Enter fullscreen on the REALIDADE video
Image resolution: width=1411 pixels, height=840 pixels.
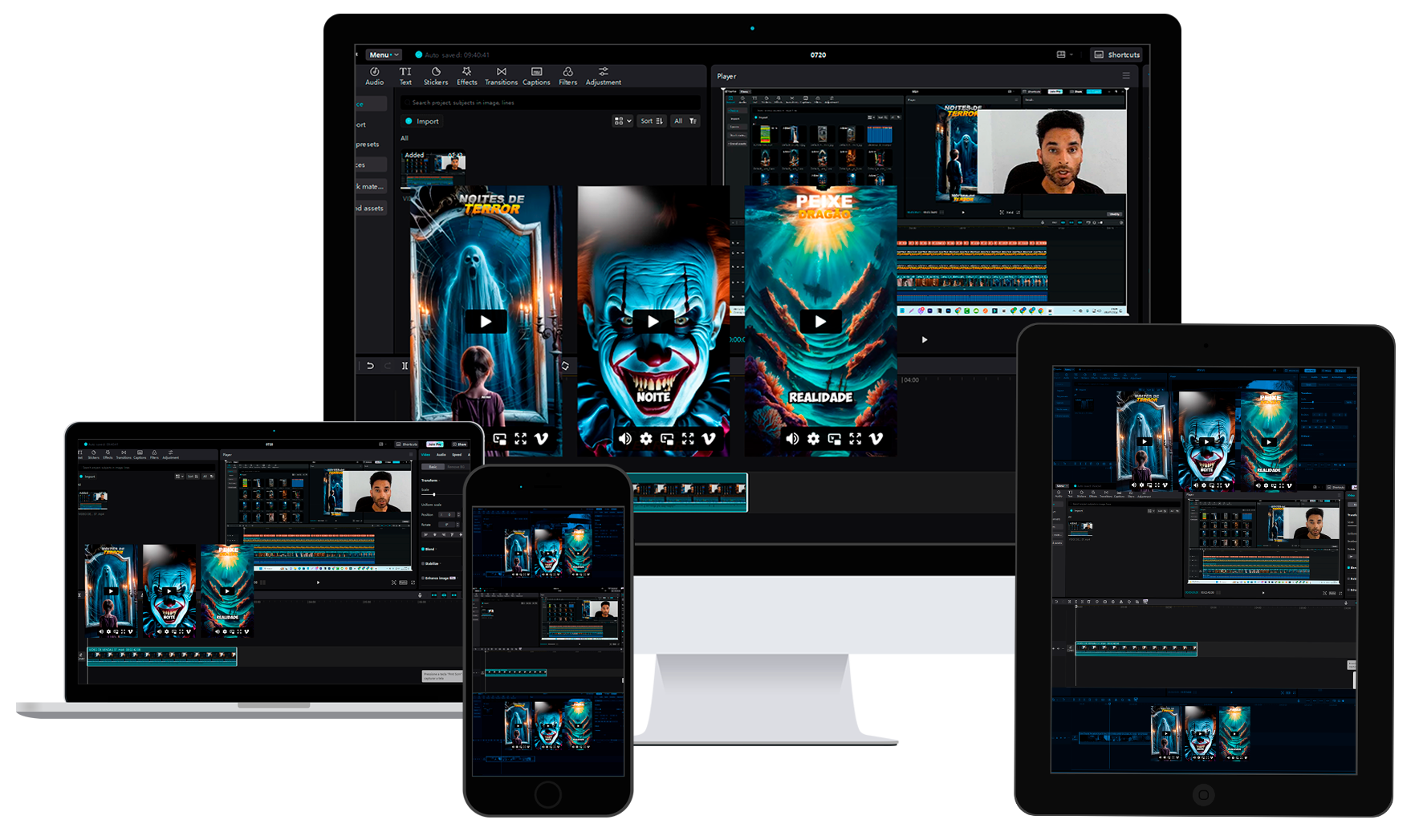pos(855,439)
